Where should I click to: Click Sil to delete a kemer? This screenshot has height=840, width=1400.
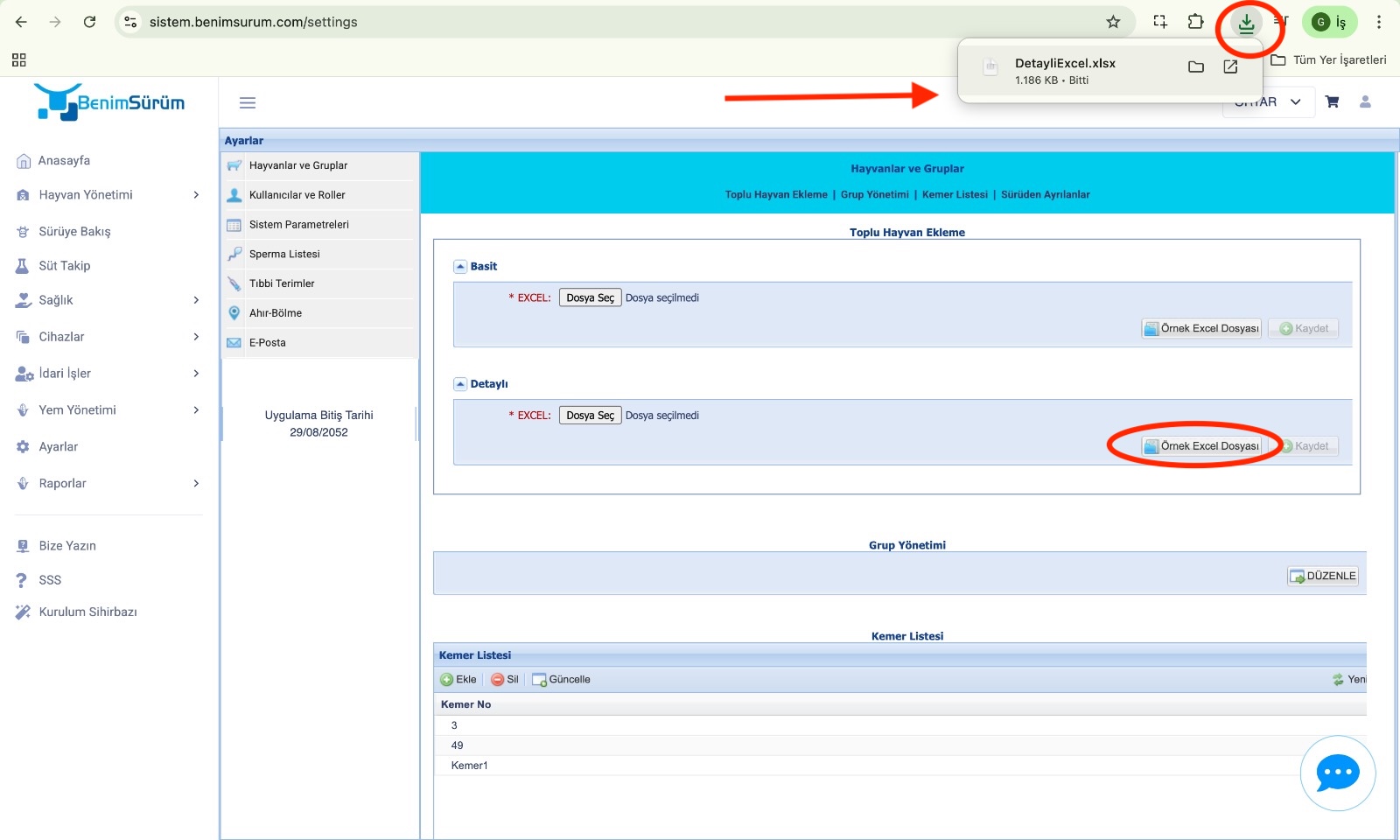point(505,679)
